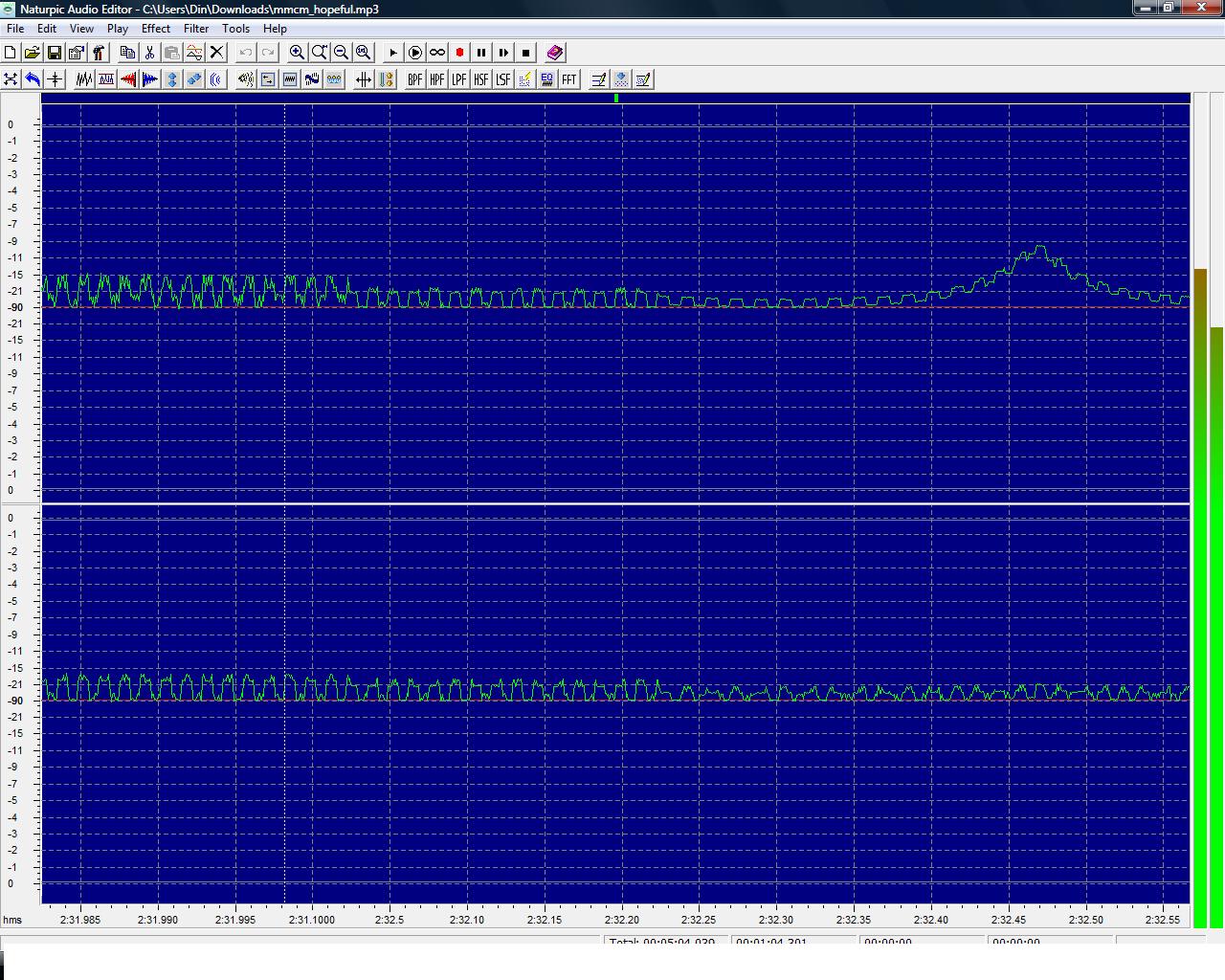Click the blue echo arcs icon

[x=216, y=79]
